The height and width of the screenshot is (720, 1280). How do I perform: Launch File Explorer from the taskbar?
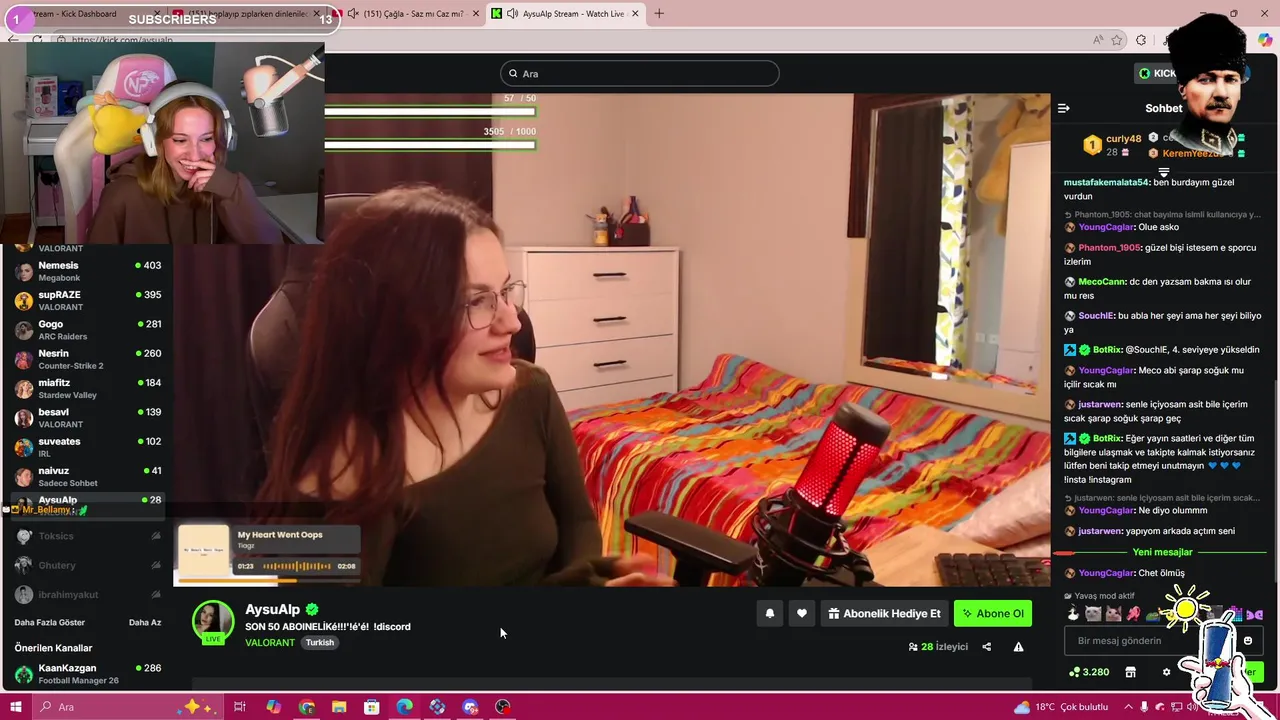339,707
